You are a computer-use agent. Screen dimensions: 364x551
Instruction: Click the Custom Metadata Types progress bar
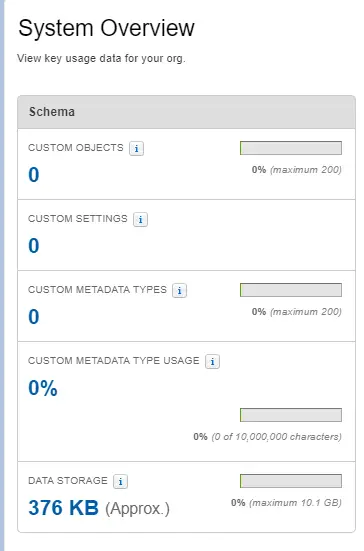291,290
